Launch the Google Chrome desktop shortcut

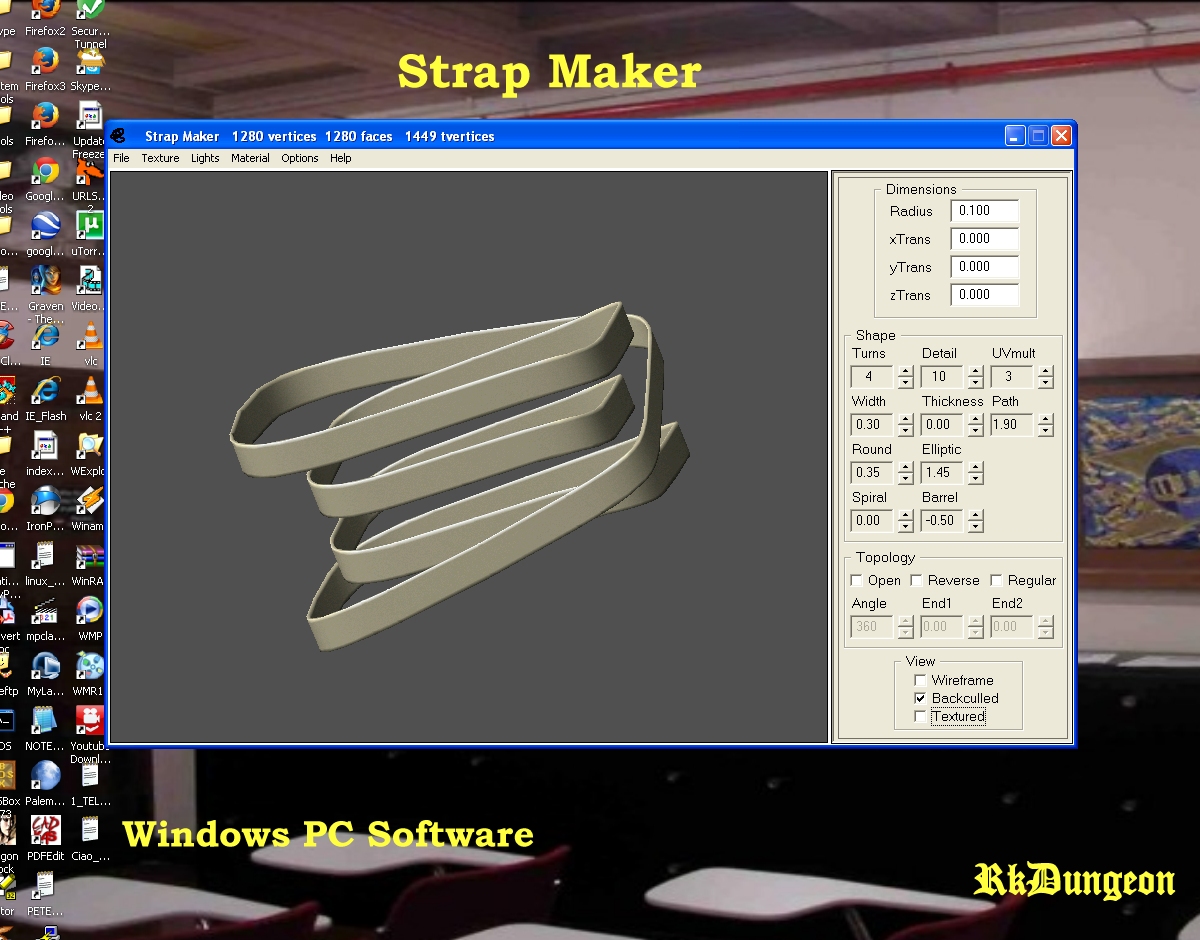pos(45,179)
